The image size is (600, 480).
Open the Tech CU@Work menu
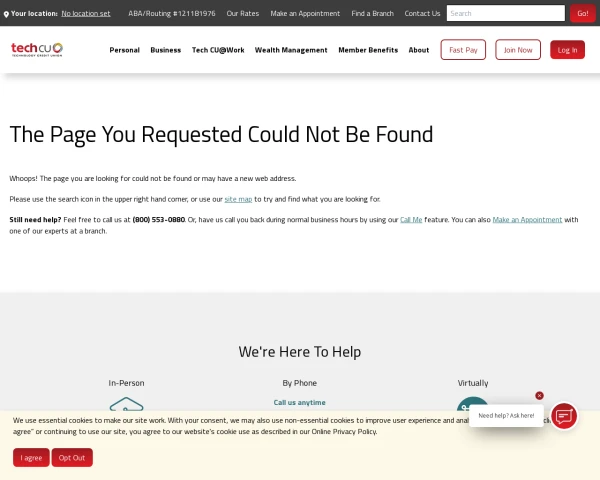[218, 50]
